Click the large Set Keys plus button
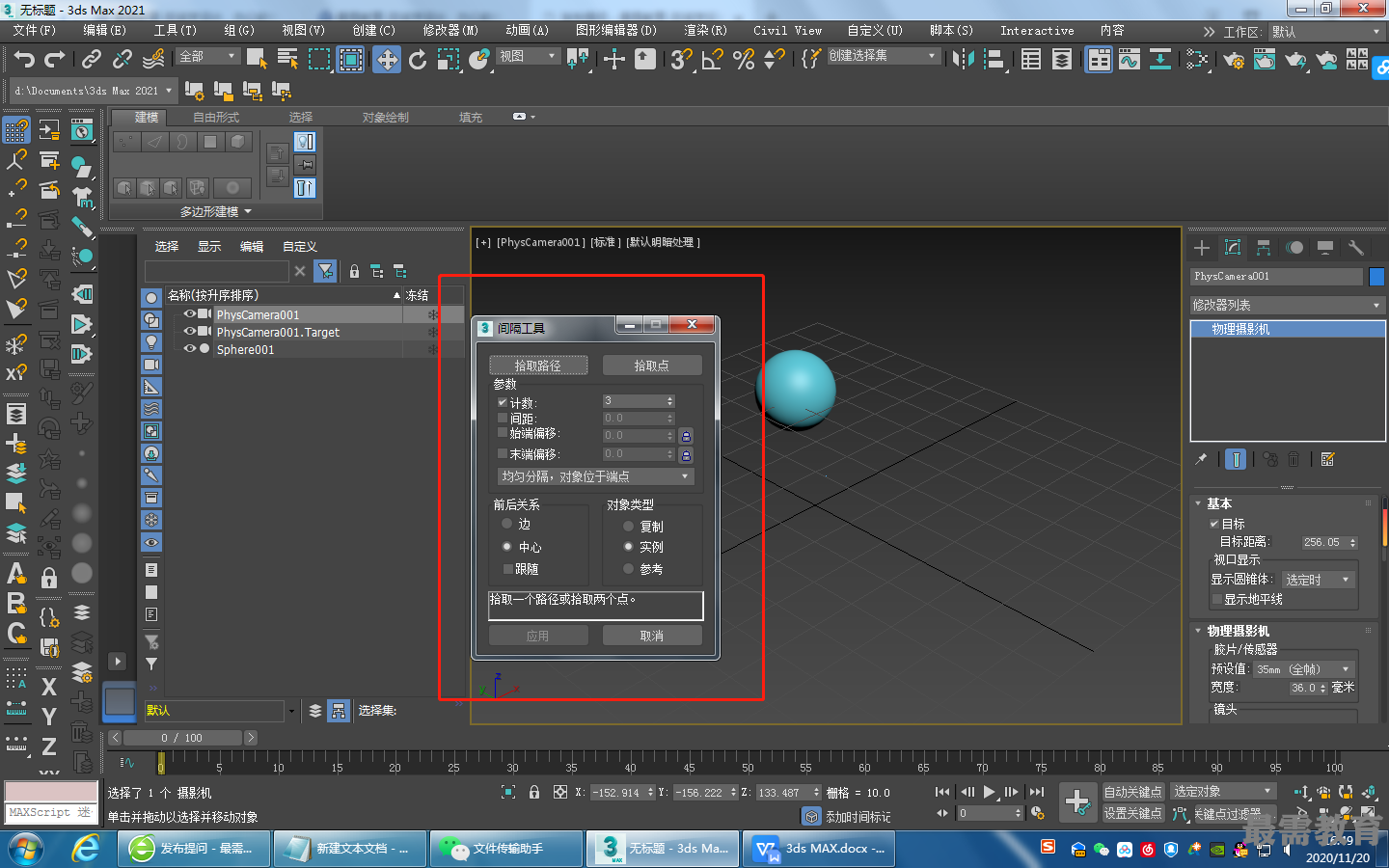Viewport: 1389px width, 868px height. [1077, 801]
